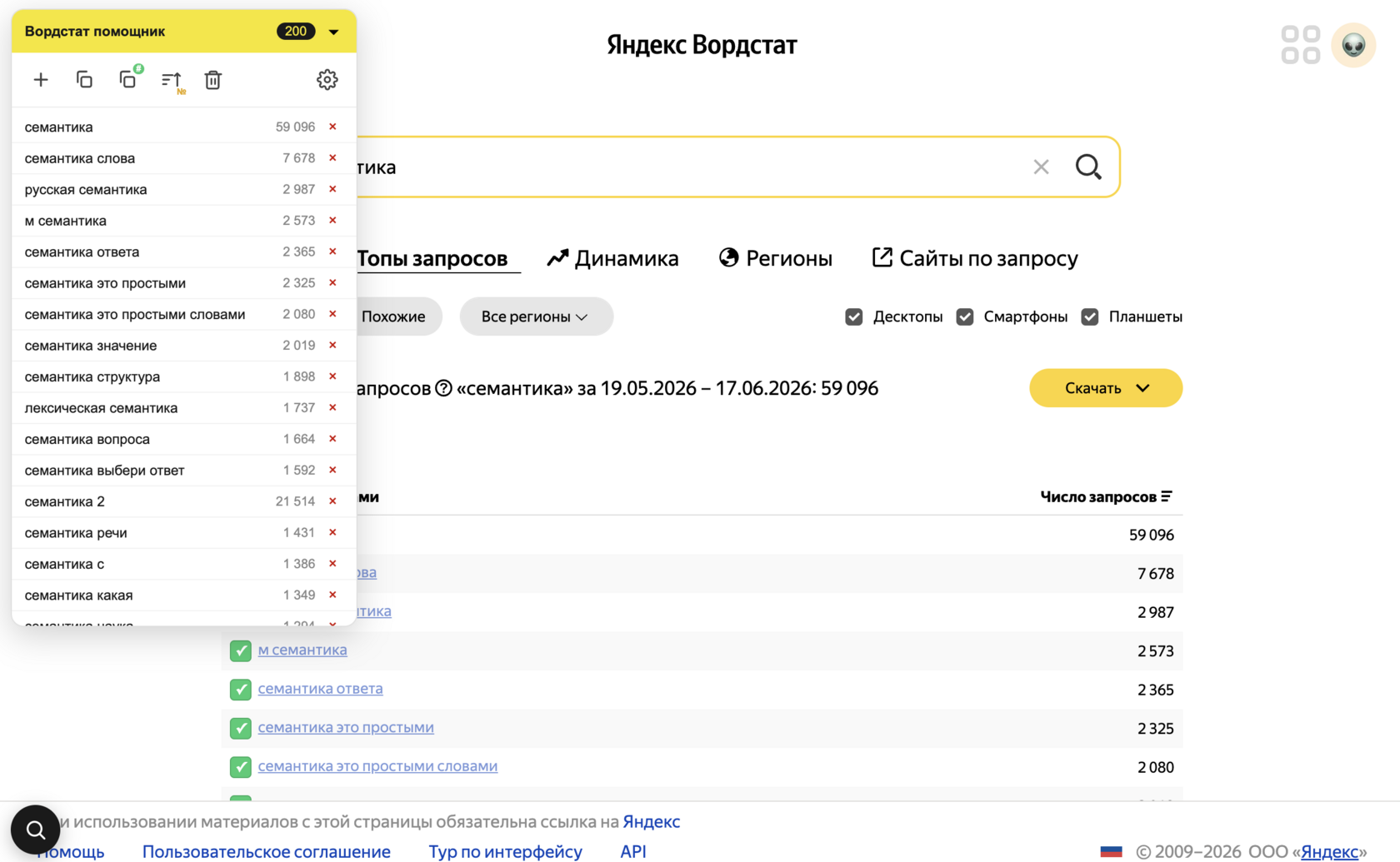The width and height of the screenshot is (1400, 862).
Task: Open the Регионы tab
Action: [775, 258]
